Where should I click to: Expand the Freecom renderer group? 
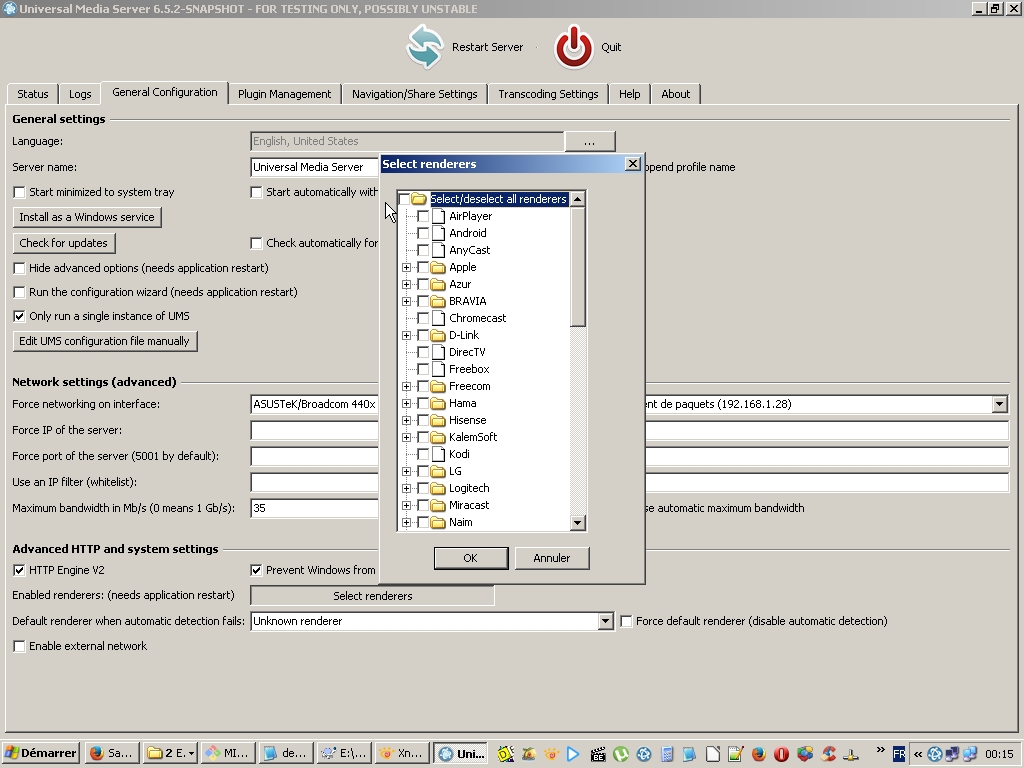406,386
